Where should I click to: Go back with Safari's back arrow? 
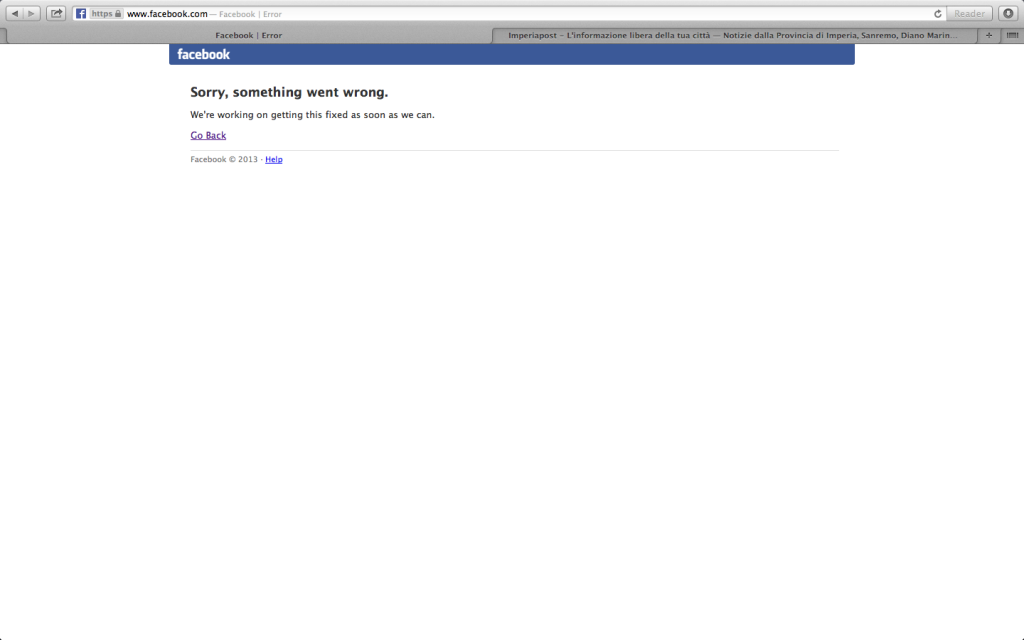(x=14, y=13)
